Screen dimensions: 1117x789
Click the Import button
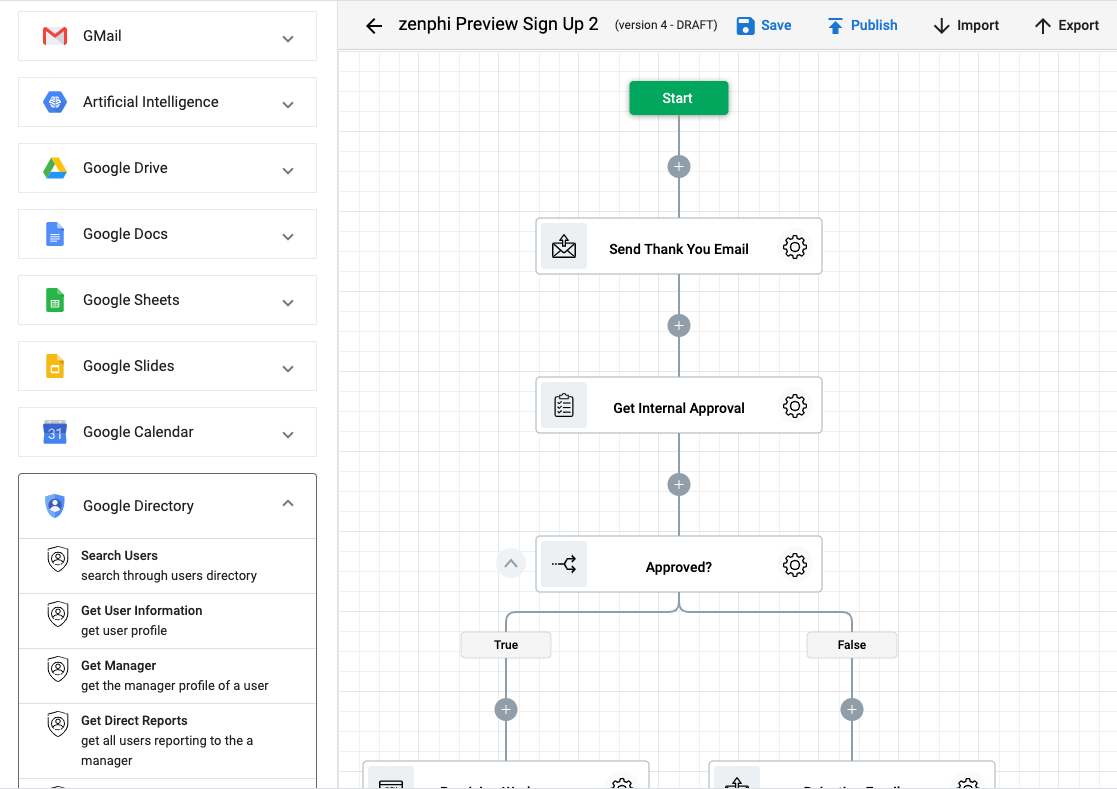[x=966, y=26]
